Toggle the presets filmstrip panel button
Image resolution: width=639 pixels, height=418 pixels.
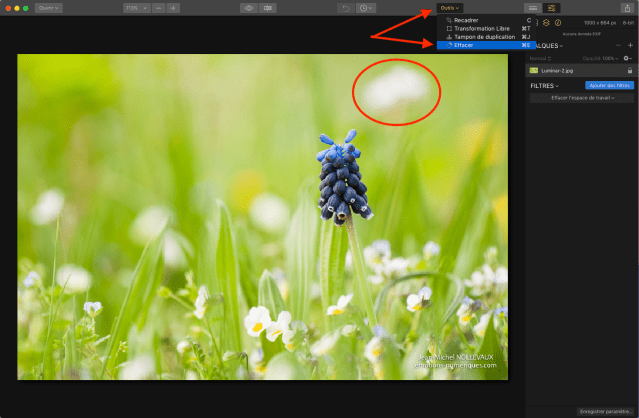(533, 8)
